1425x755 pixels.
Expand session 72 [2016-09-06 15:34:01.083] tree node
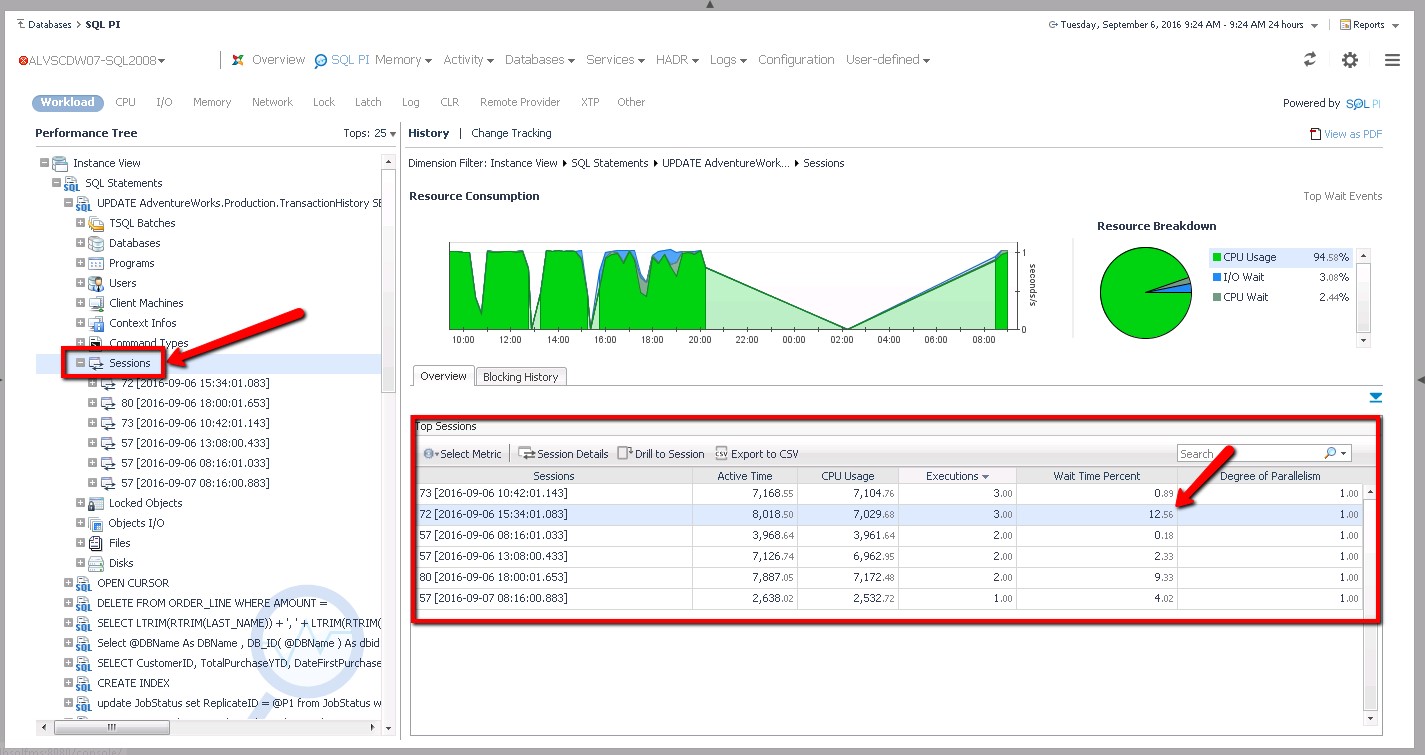pos(93,383)
